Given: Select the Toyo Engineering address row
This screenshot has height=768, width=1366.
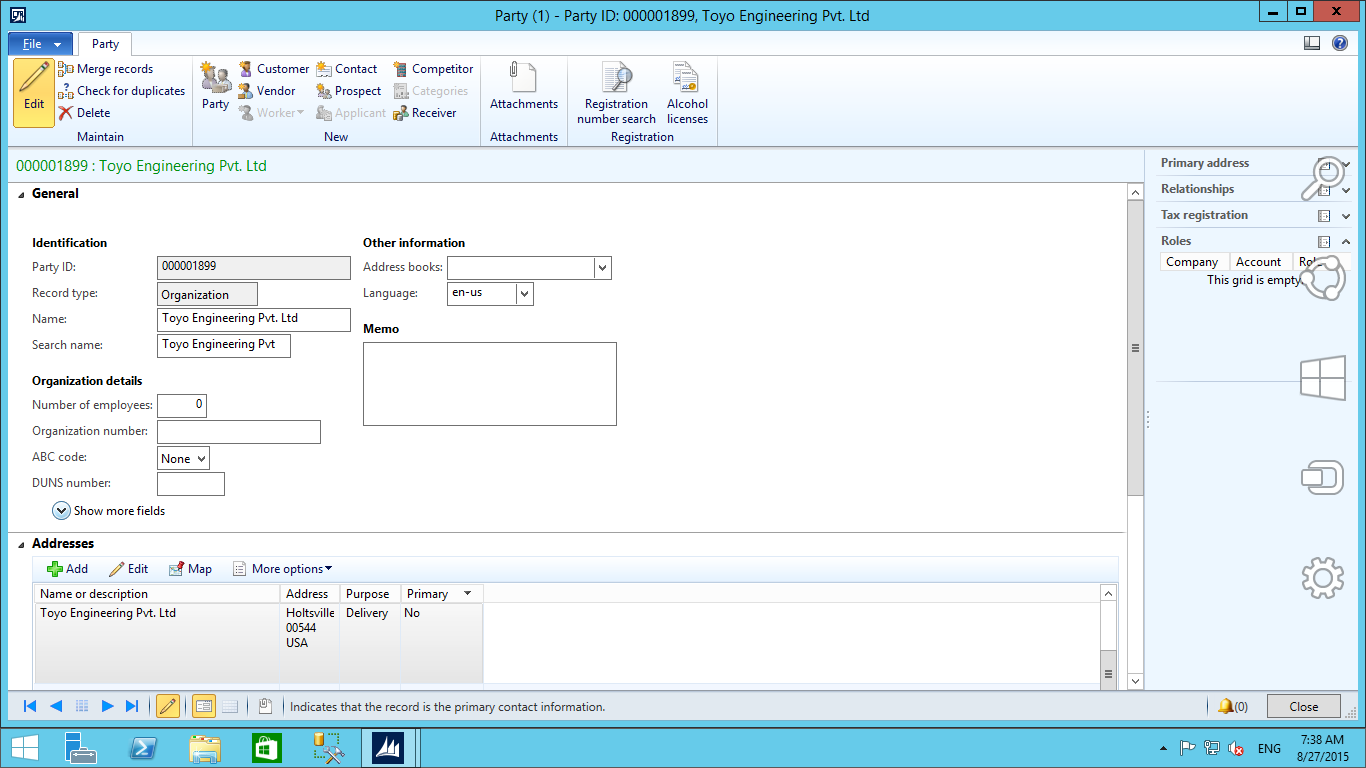Looking at the screenshot, I should [x=259, y=642].
